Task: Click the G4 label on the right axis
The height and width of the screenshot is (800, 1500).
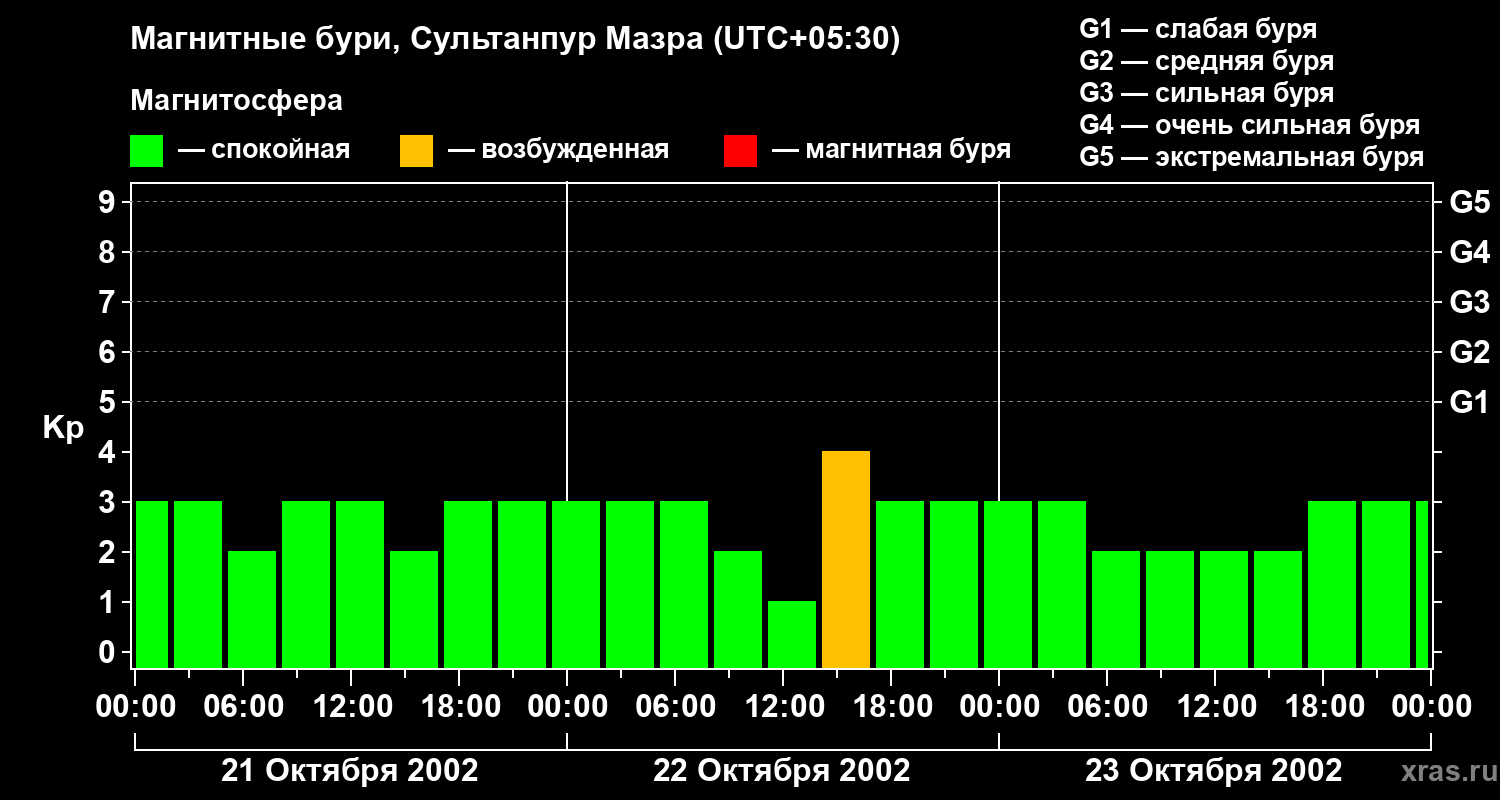Action: pyautogui.click(x=1469, y=252)
